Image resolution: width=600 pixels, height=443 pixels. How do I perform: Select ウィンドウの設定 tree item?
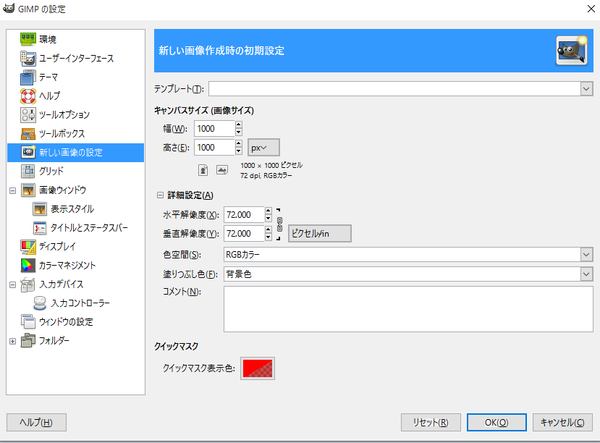(66, 322)
